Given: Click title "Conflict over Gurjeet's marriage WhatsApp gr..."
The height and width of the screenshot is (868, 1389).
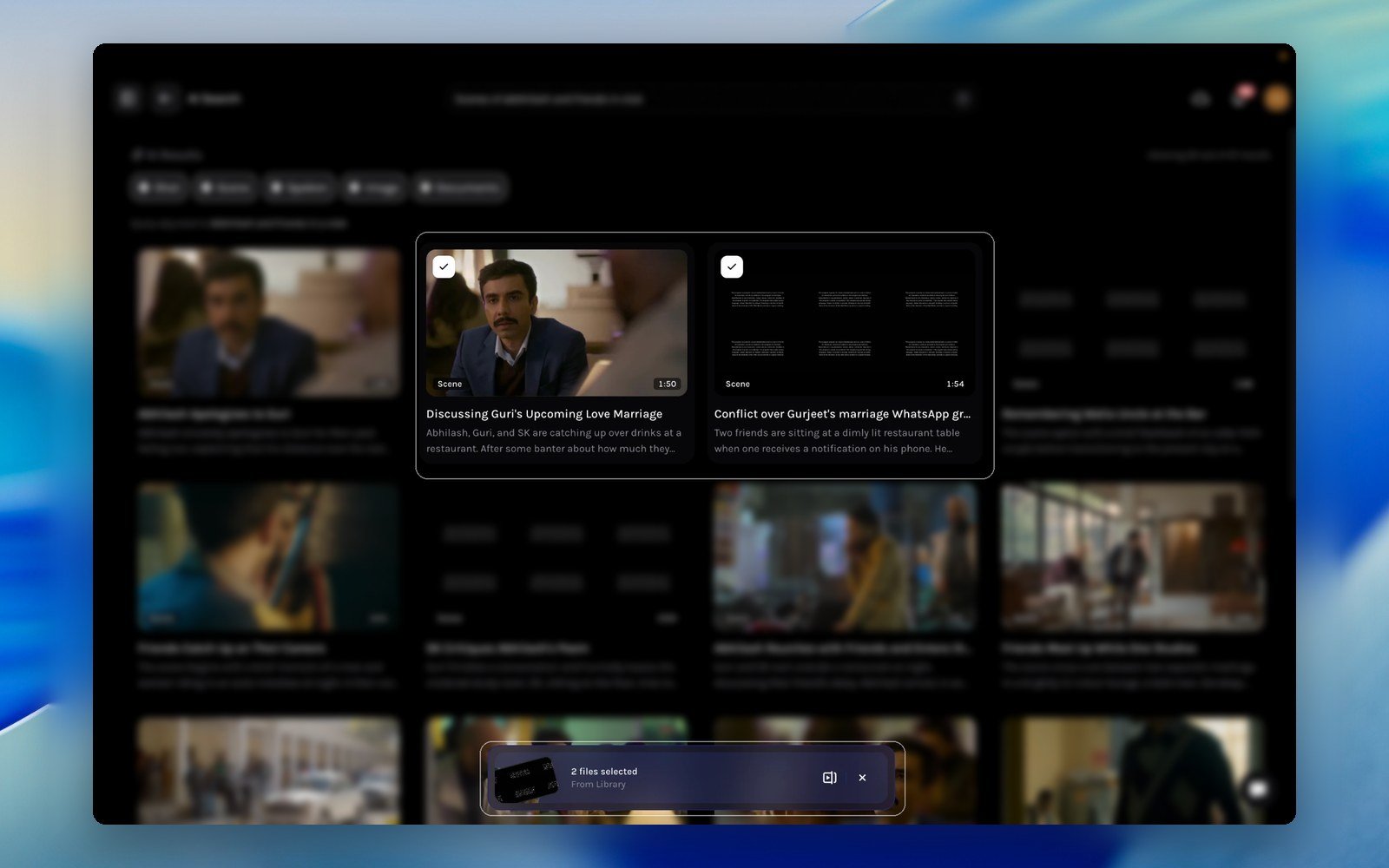Looking at the screenshot, I should tap(842, 414).
